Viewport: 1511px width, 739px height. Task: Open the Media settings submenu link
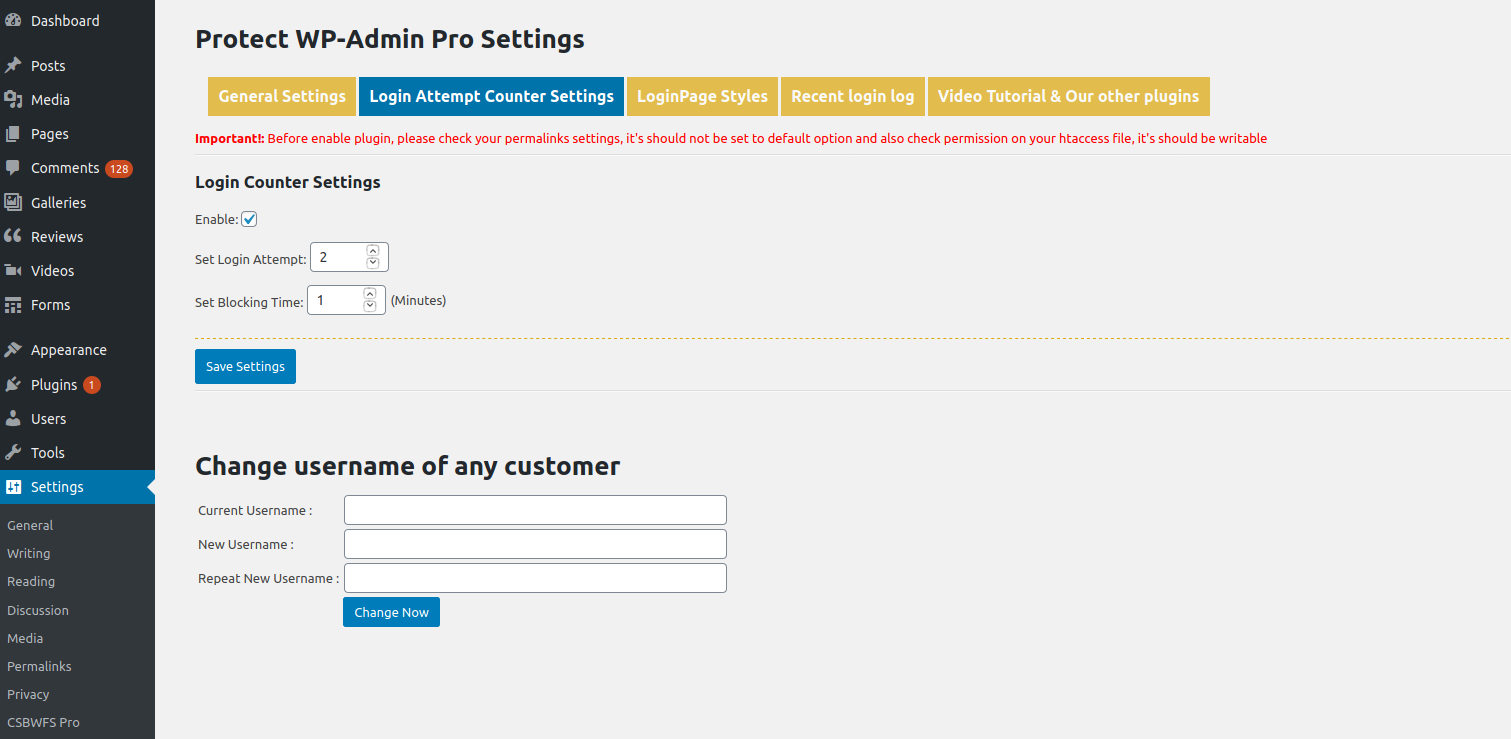25,638
